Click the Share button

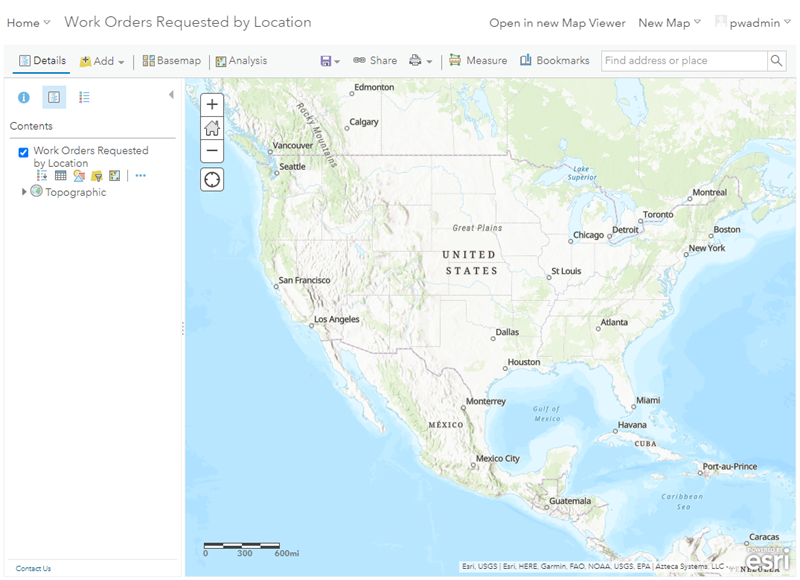(x=375, y=61)
